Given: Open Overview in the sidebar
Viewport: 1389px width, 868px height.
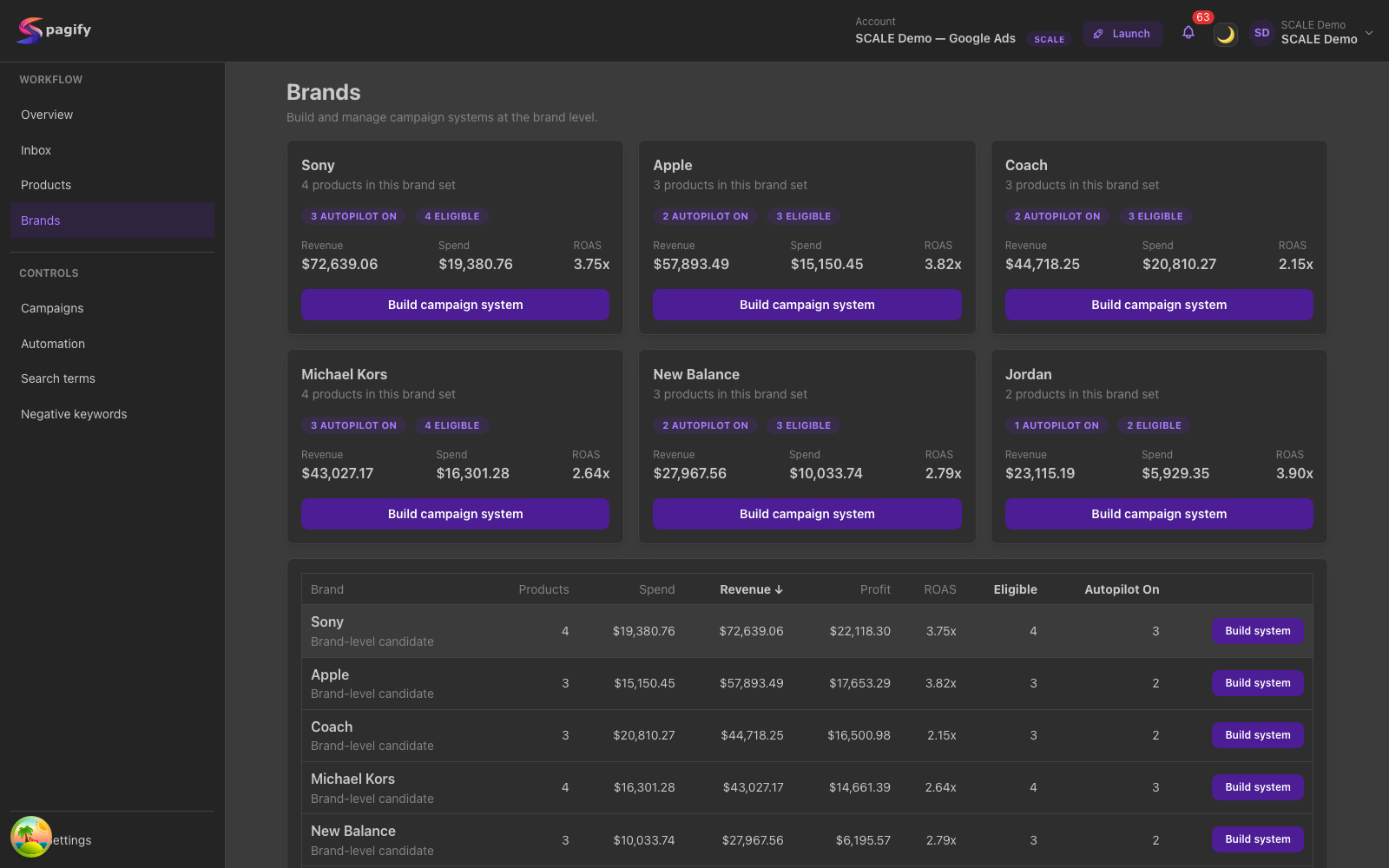Looking at the screenshot, I should [112, 115].
